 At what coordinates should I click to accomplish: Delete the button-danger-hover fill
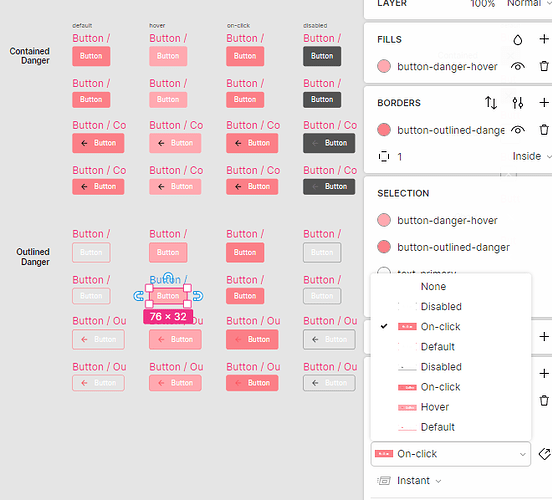544,66
